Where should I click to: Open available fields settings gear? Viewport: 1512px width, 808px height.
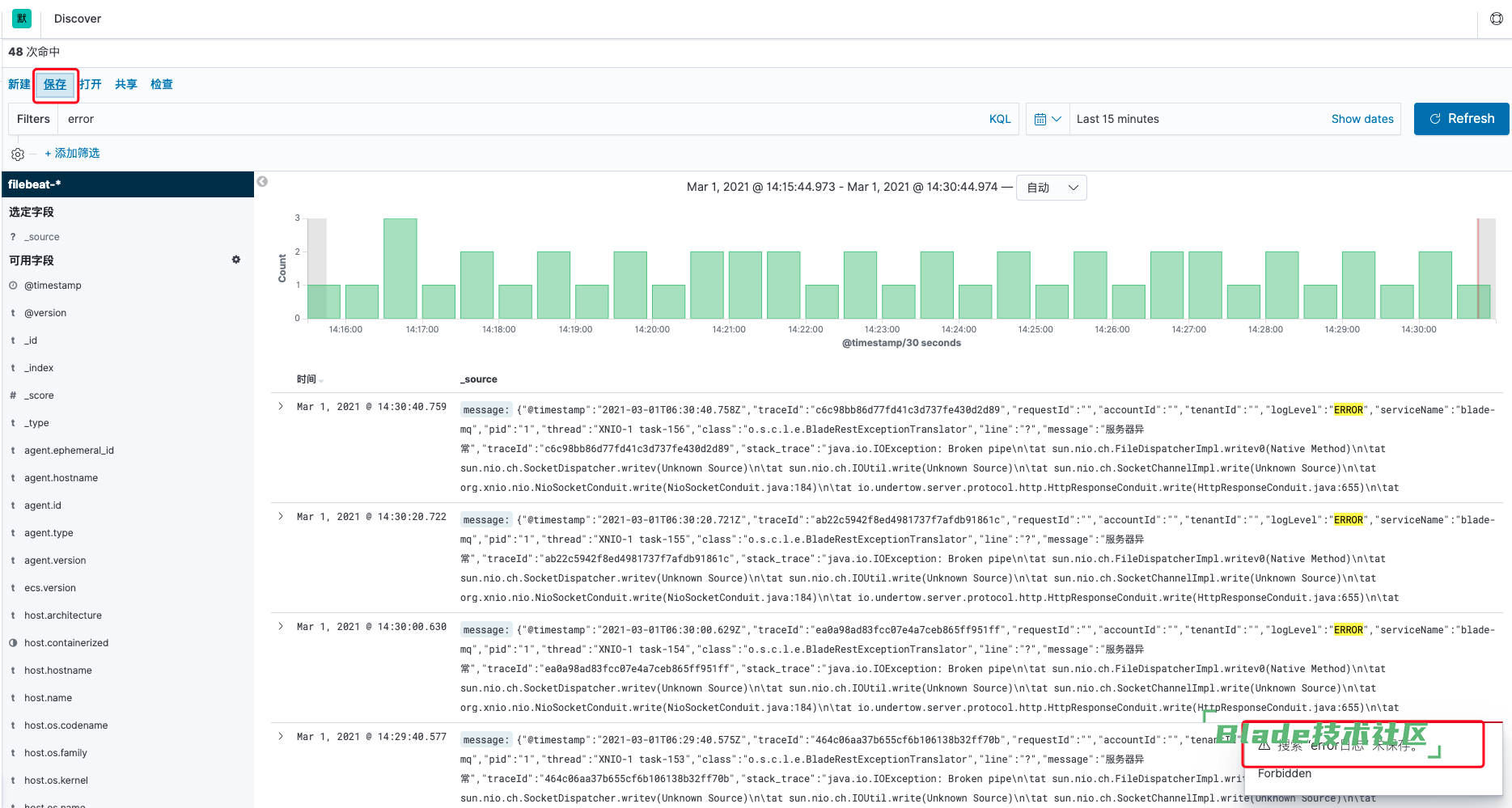point(236,260)
